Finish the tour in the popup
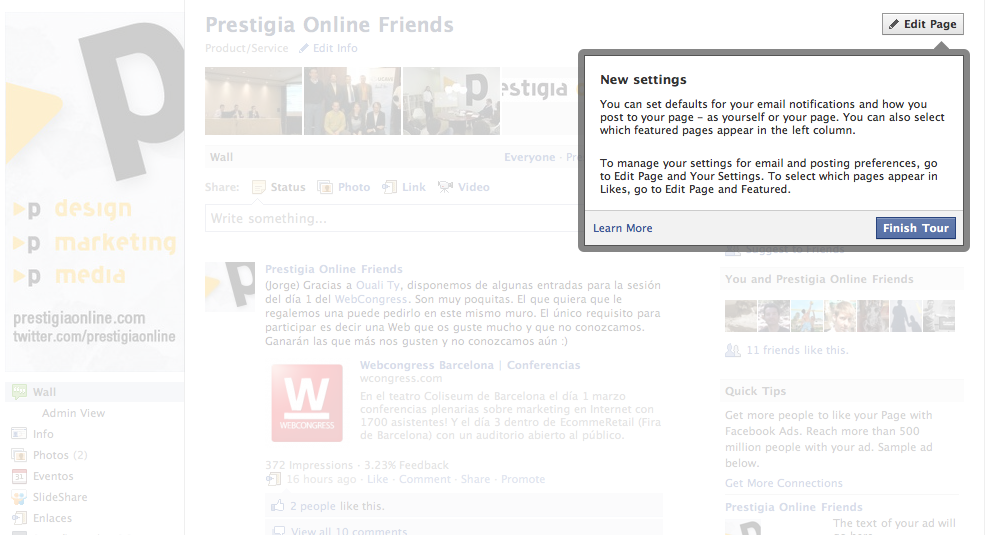 pyautogui.click(x=915, y=228)
